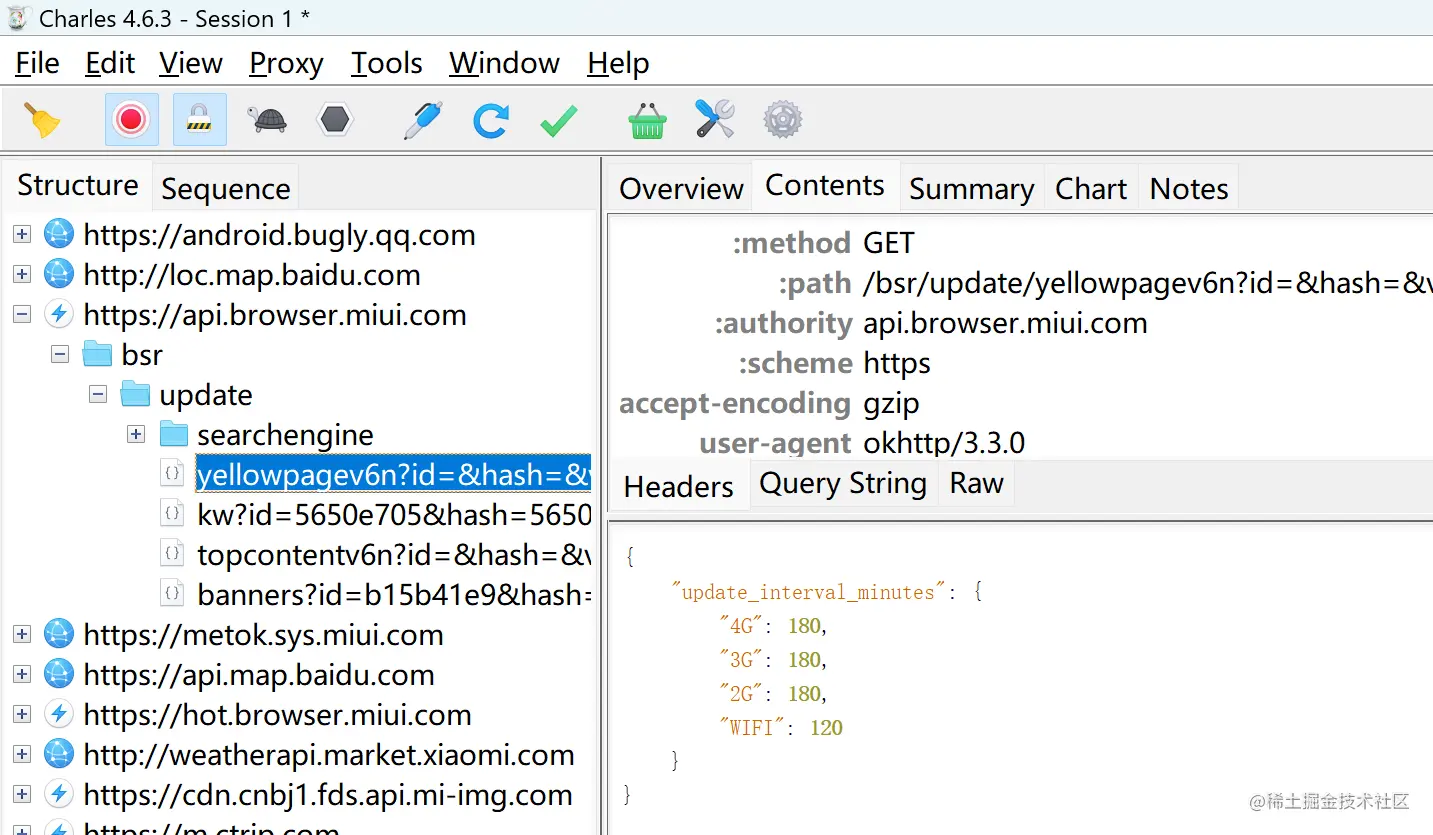Select https://api.browser.miui.com host
Viewport: 1433px width, 835px height.
point(275,315)
